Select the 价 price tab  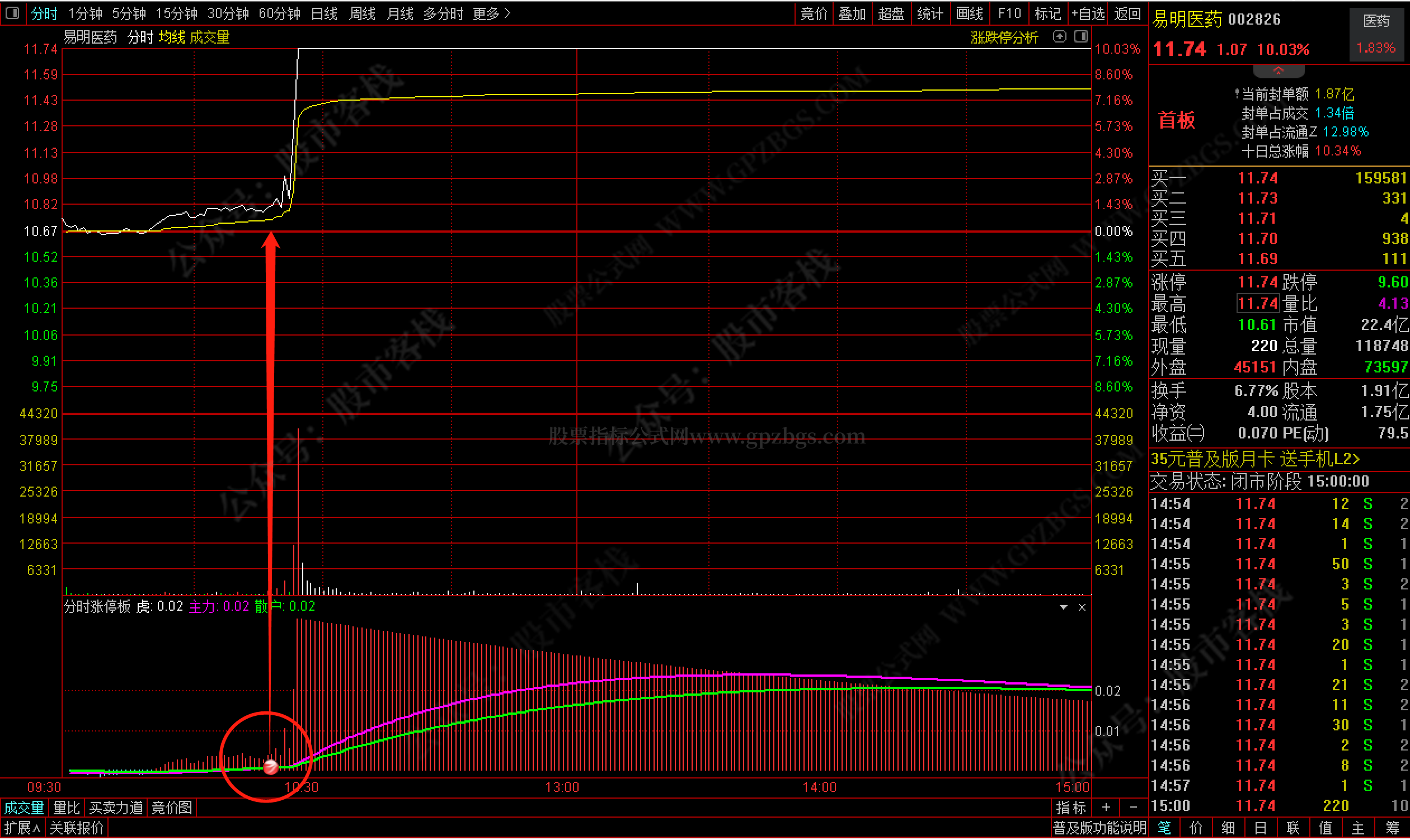pos(1196,828)
